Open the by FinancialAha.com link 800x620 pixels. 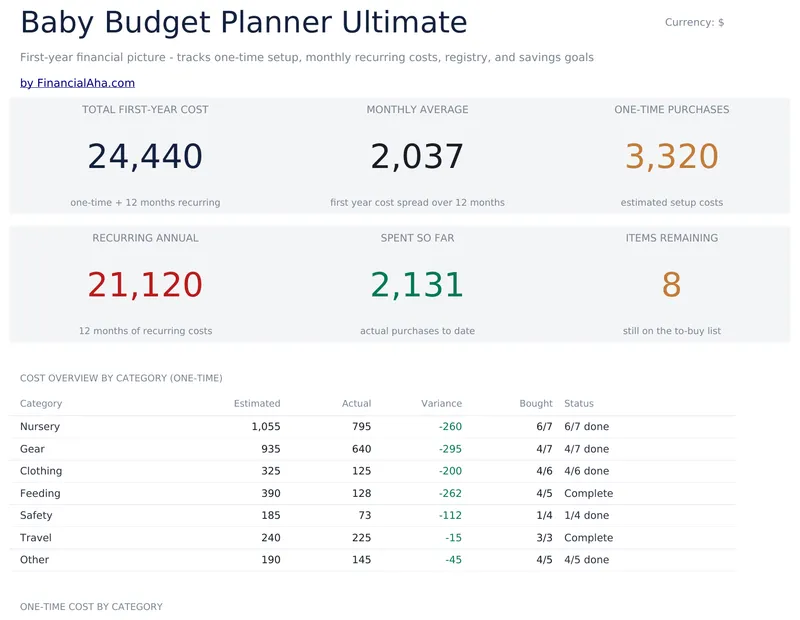click(x=78, y=83)
